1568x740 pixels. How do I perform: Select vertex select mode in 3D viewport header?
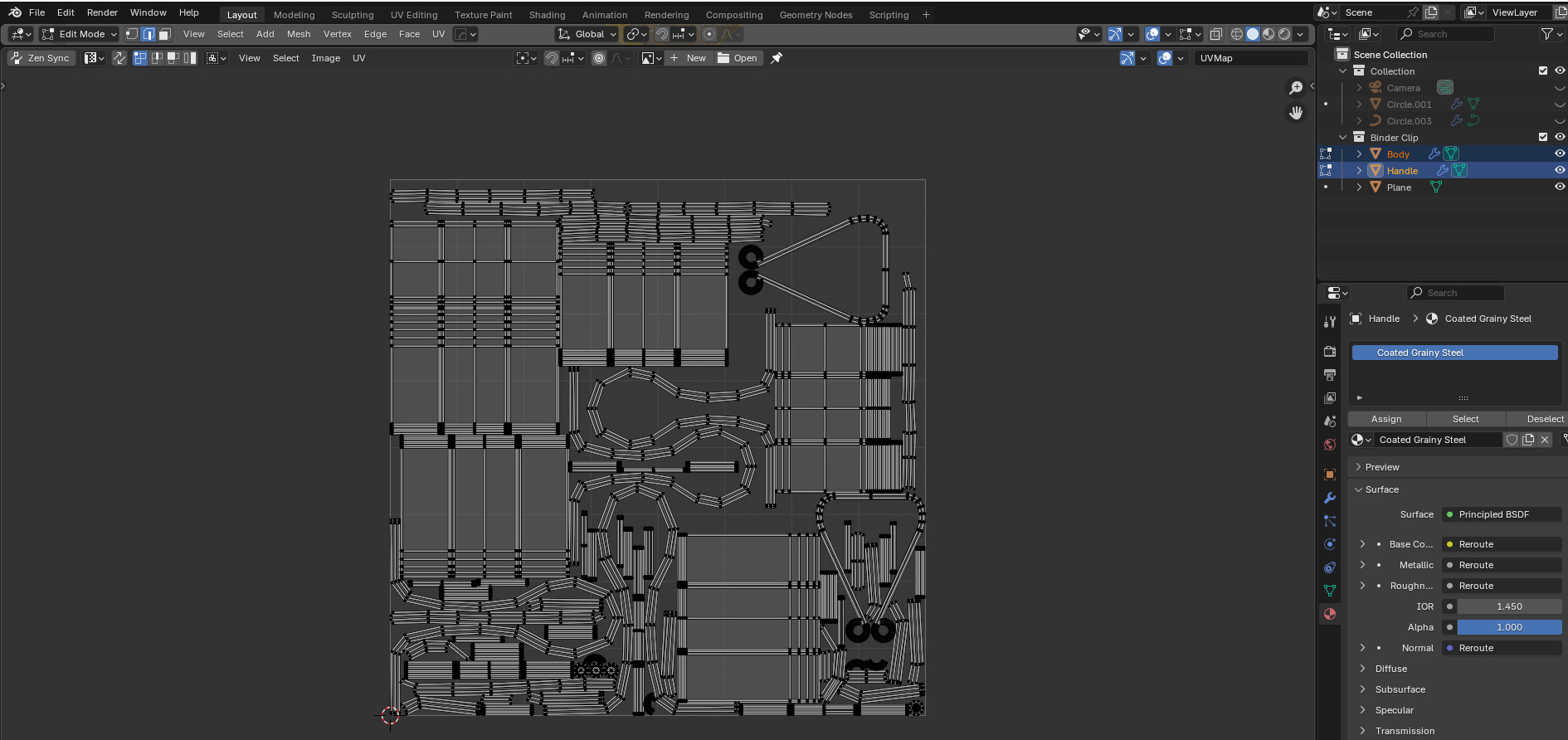coord(132,34)
